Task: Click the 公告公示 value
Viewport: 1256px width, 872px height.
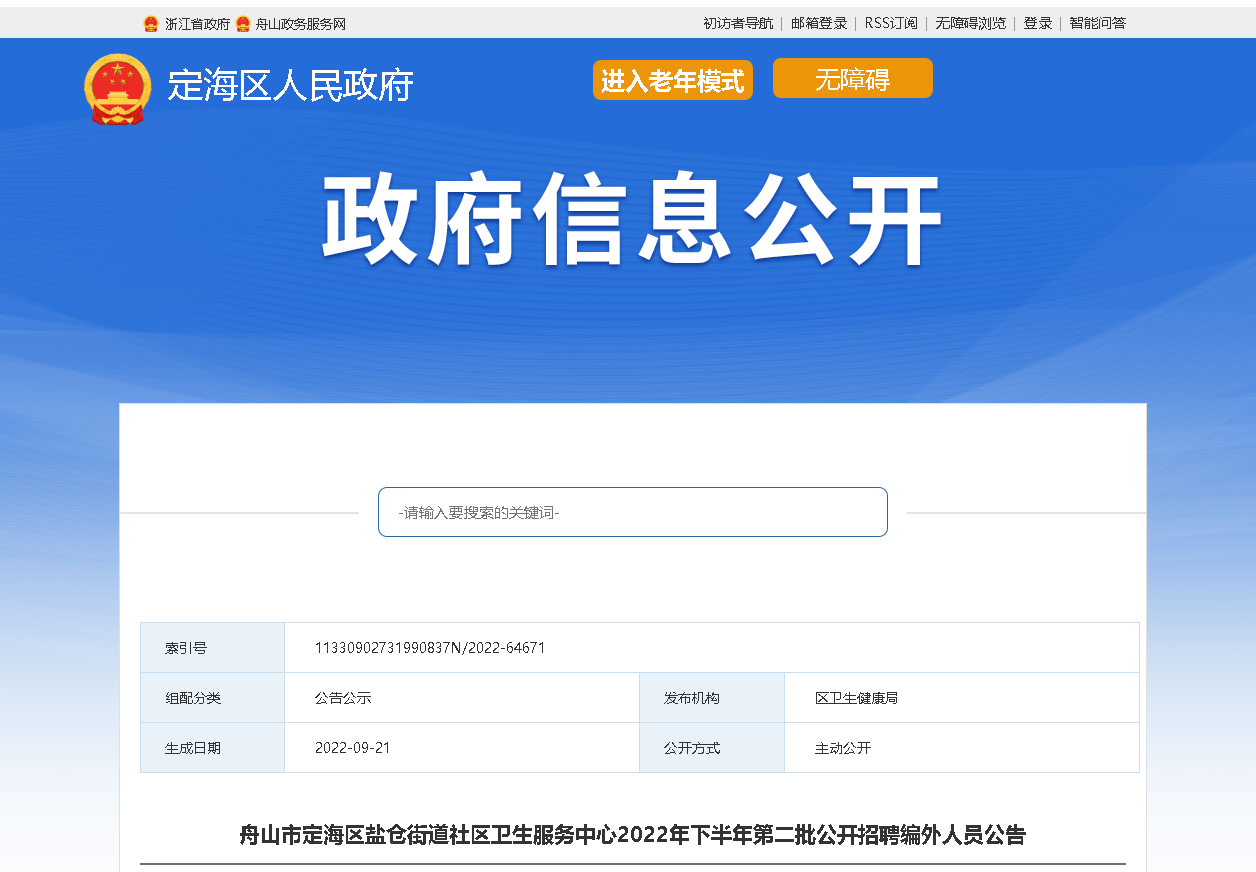Action: (x=343, y=698)
